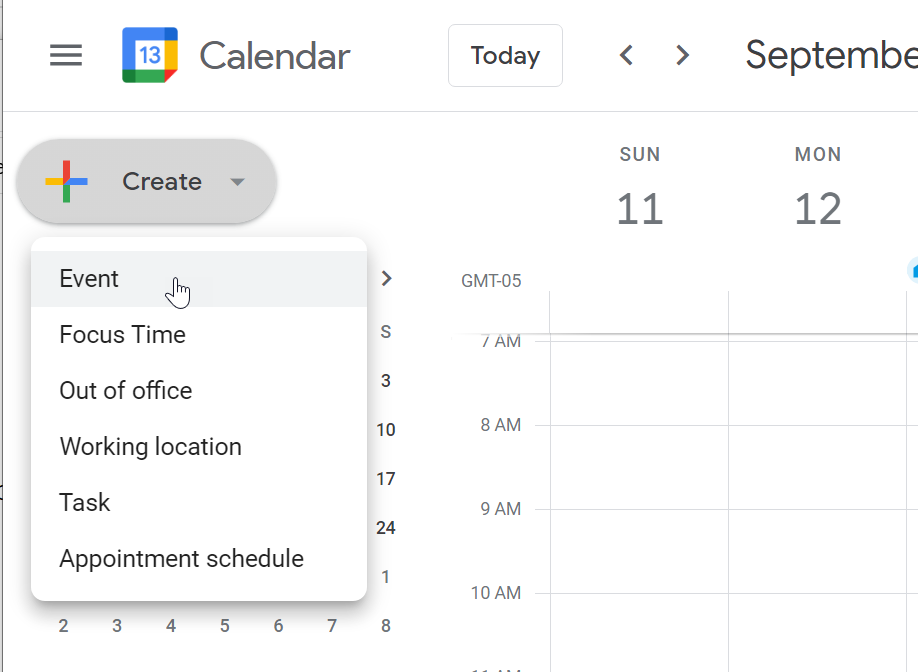Select Out of office option

click(x=125, y=391)
